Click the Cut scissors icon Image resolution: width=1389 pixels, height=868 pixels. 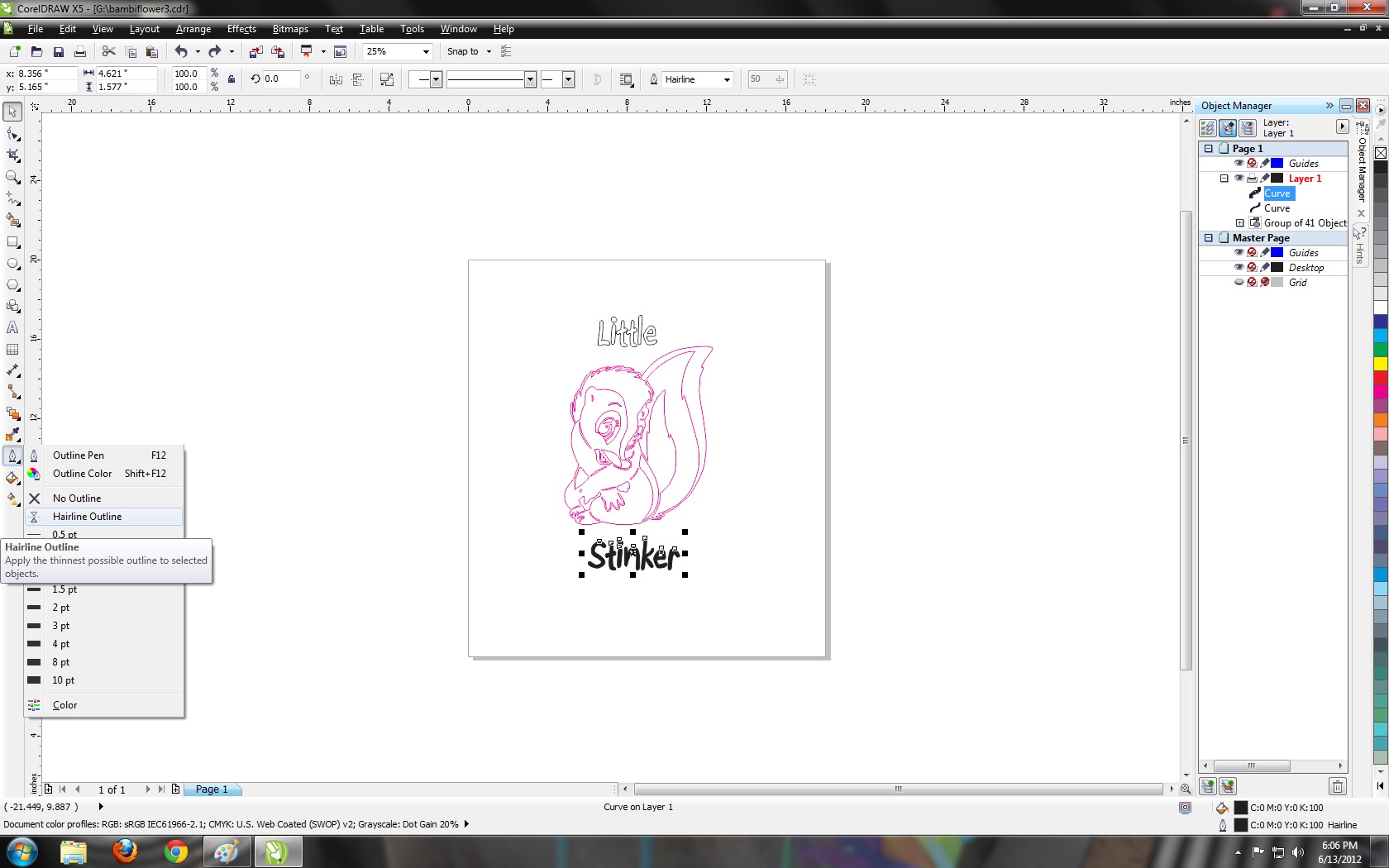(x=108, y=51)
